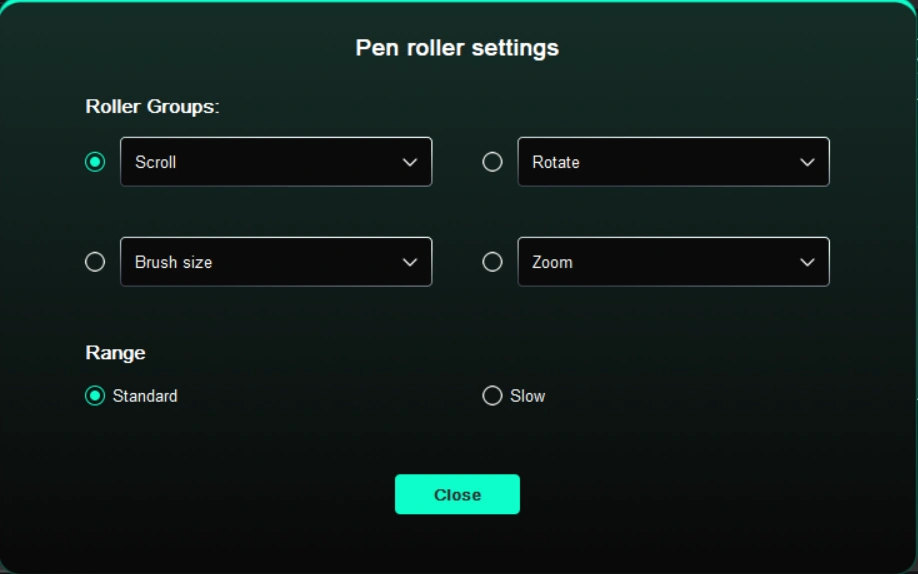The height and width of the screenshot is (574, 918).
Task: Activate the Brush size roller group radio
Action: pos(95,262)
